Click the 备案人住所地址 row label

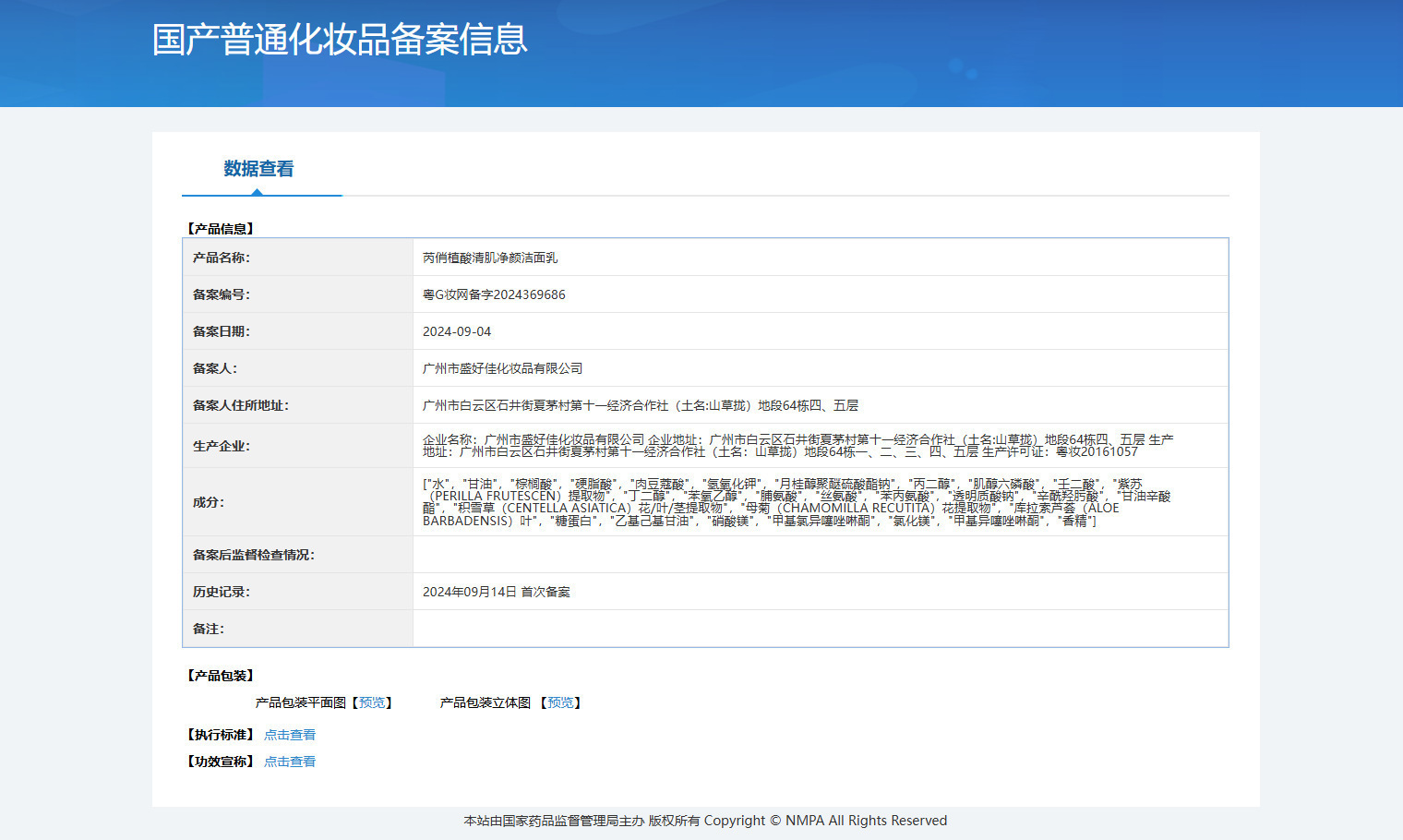(241, 405)
